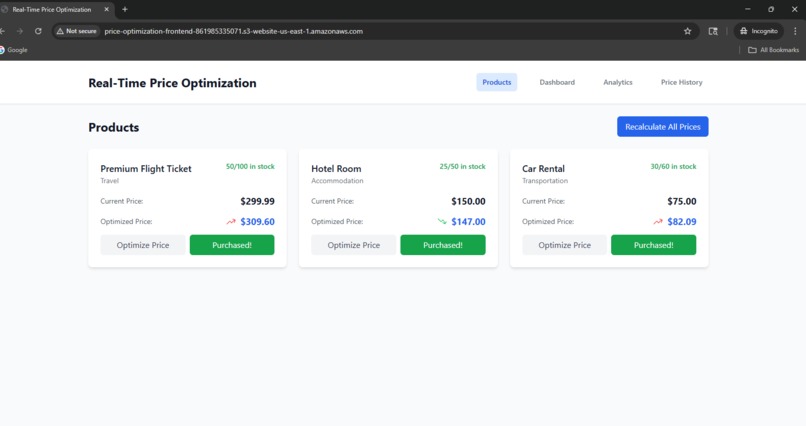Click the Incognito profile indicator
The height and width of the screenshot is (426, 806).
(759, 31)
